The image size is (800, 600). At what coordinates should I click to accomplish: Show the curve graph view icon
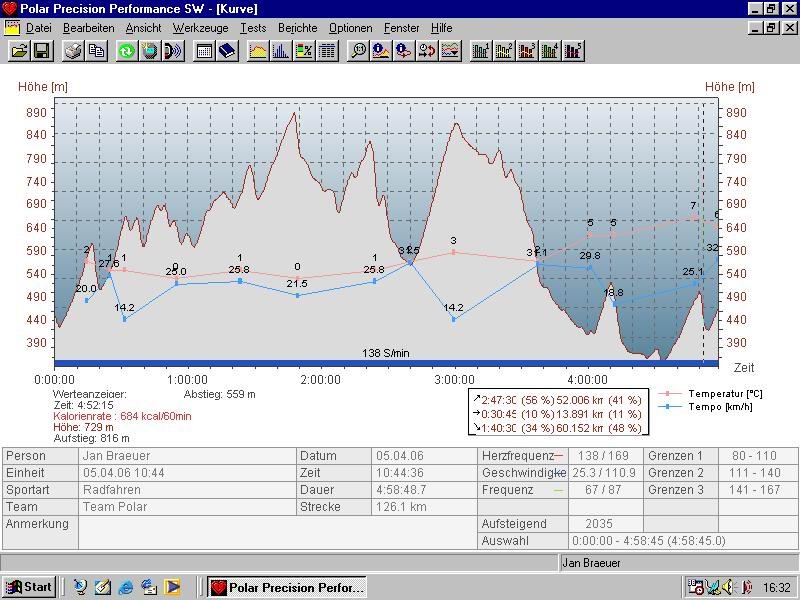tap(258, 50)
